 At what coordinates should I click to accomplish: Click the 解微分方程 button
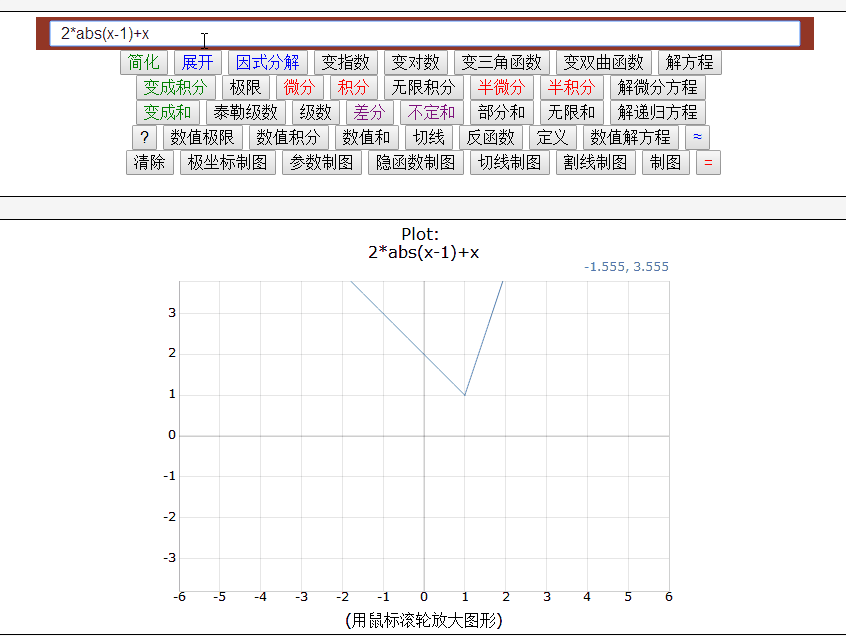(x=658, y=87)
